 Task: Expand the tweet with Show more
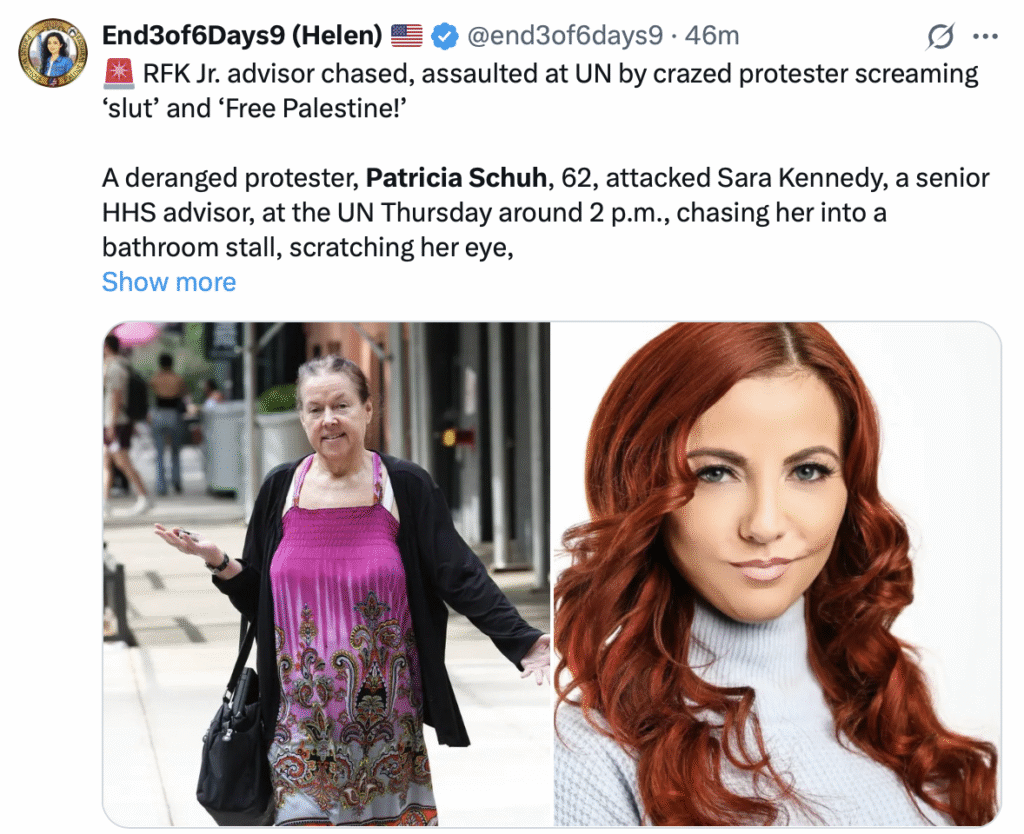(x=168, y=282)
